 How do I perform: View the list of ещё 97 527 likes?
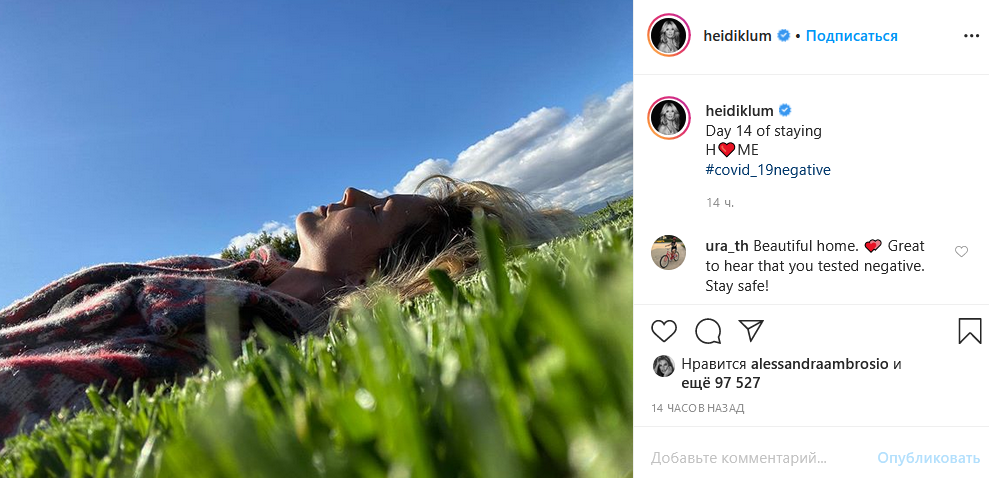click(721, 383)
